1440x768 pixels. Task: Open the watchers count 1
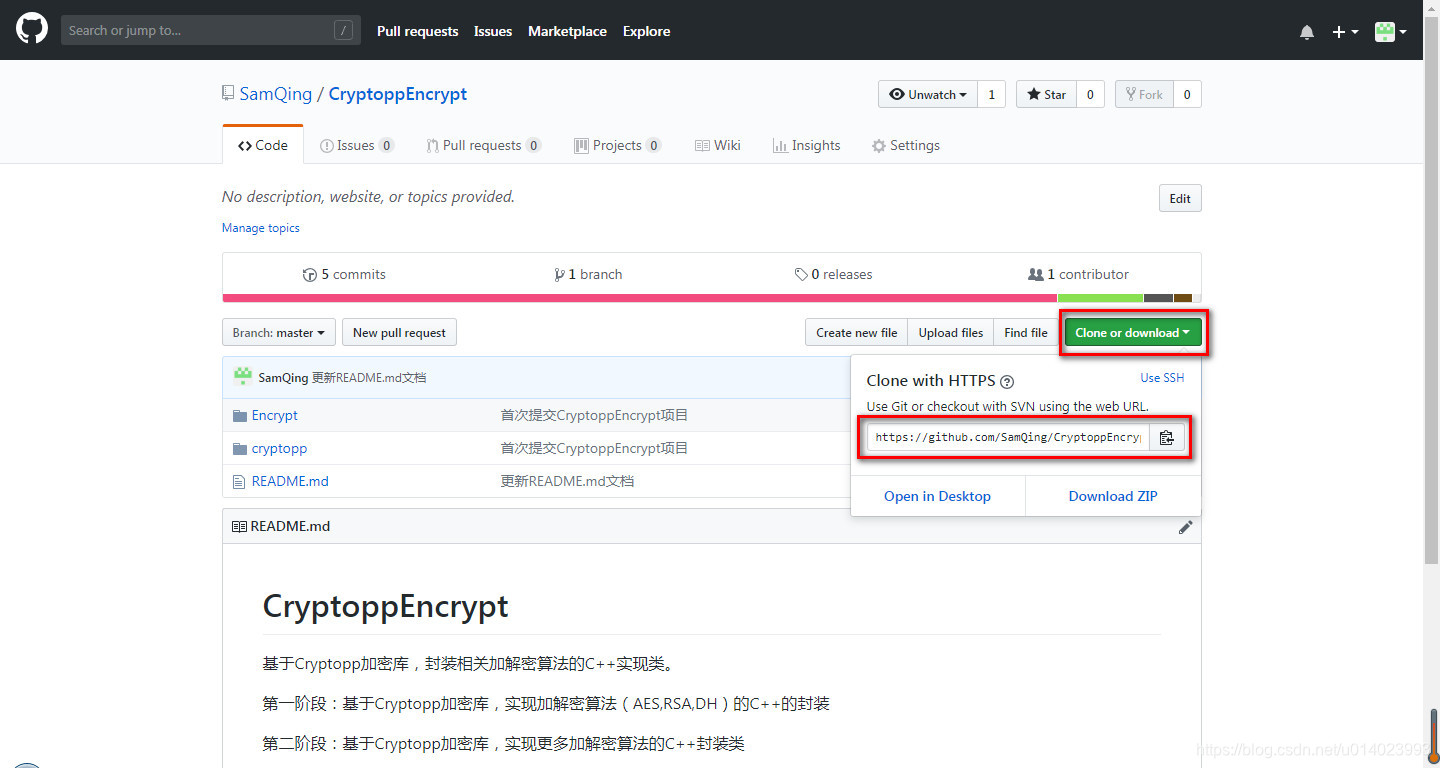click(x=991, y=94)
